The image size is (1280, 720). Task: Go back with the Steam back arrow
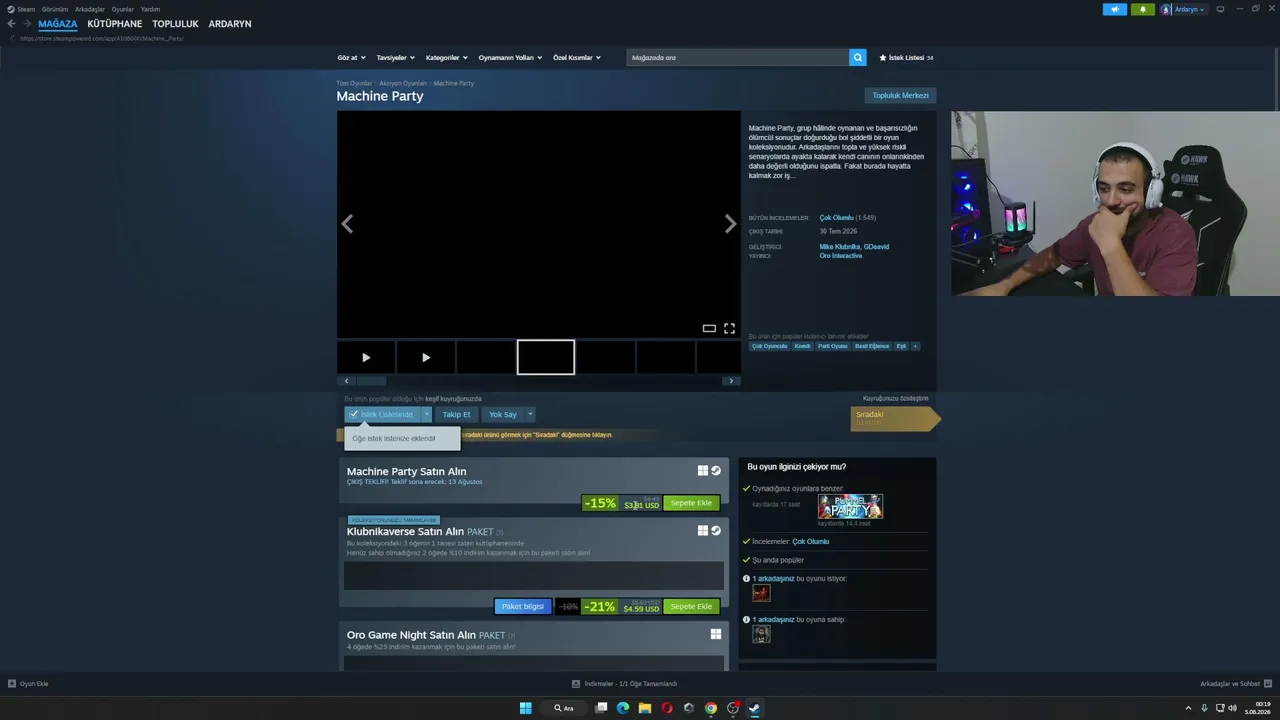[x=11, y=24]
